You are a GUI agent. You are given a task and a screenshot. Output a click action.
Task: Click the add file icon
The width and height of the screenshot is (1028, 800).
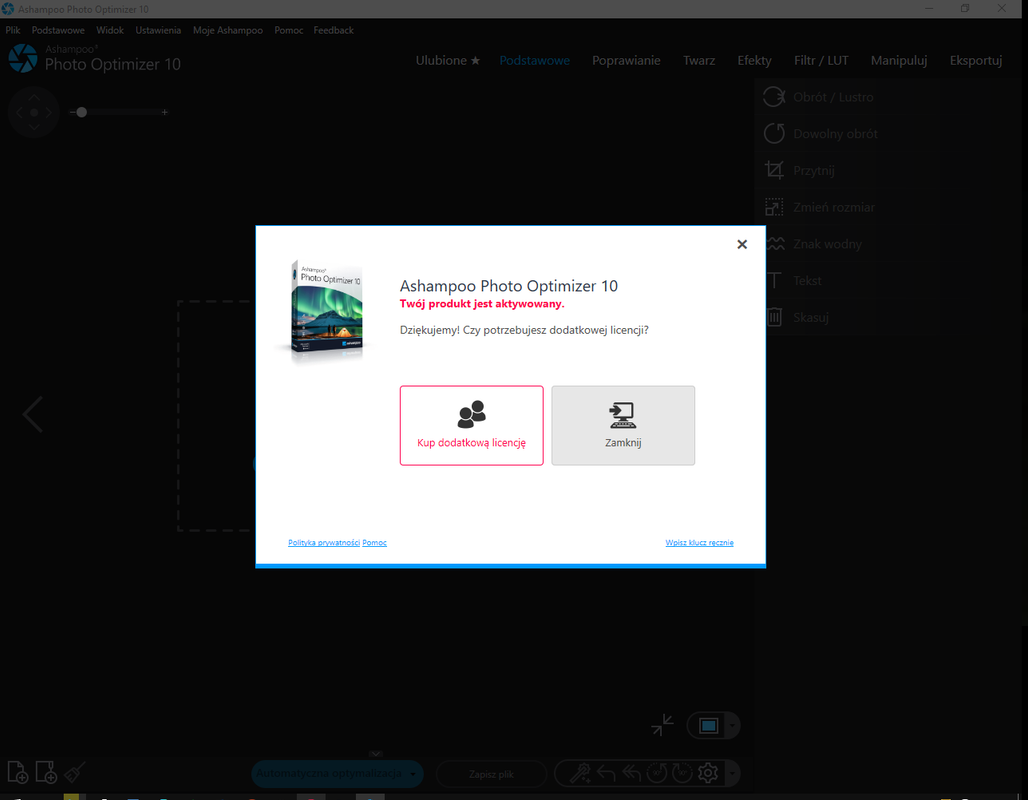(x=18, y=772)
